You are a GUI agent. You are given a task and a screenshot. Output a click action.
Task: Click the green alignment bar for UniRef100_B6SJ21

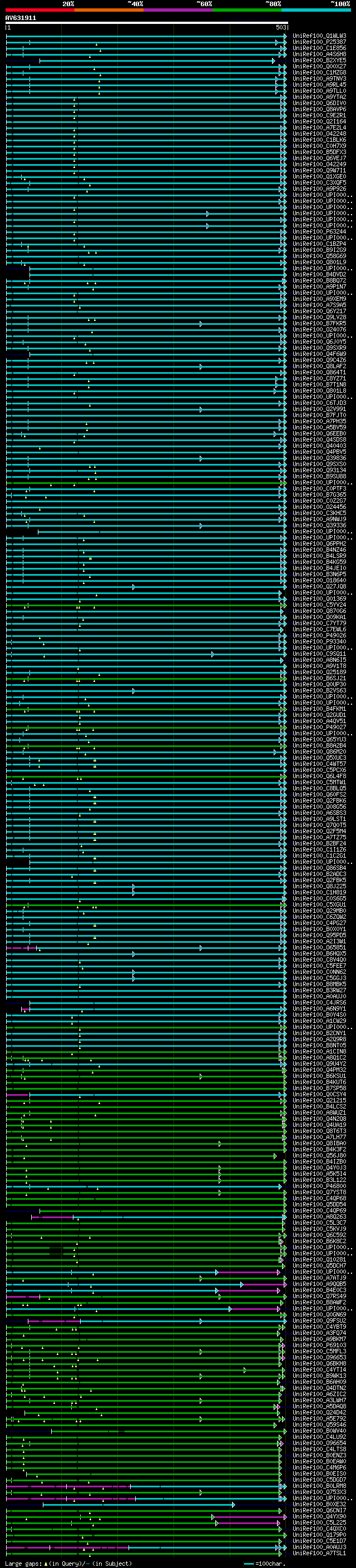coord(146,679)
